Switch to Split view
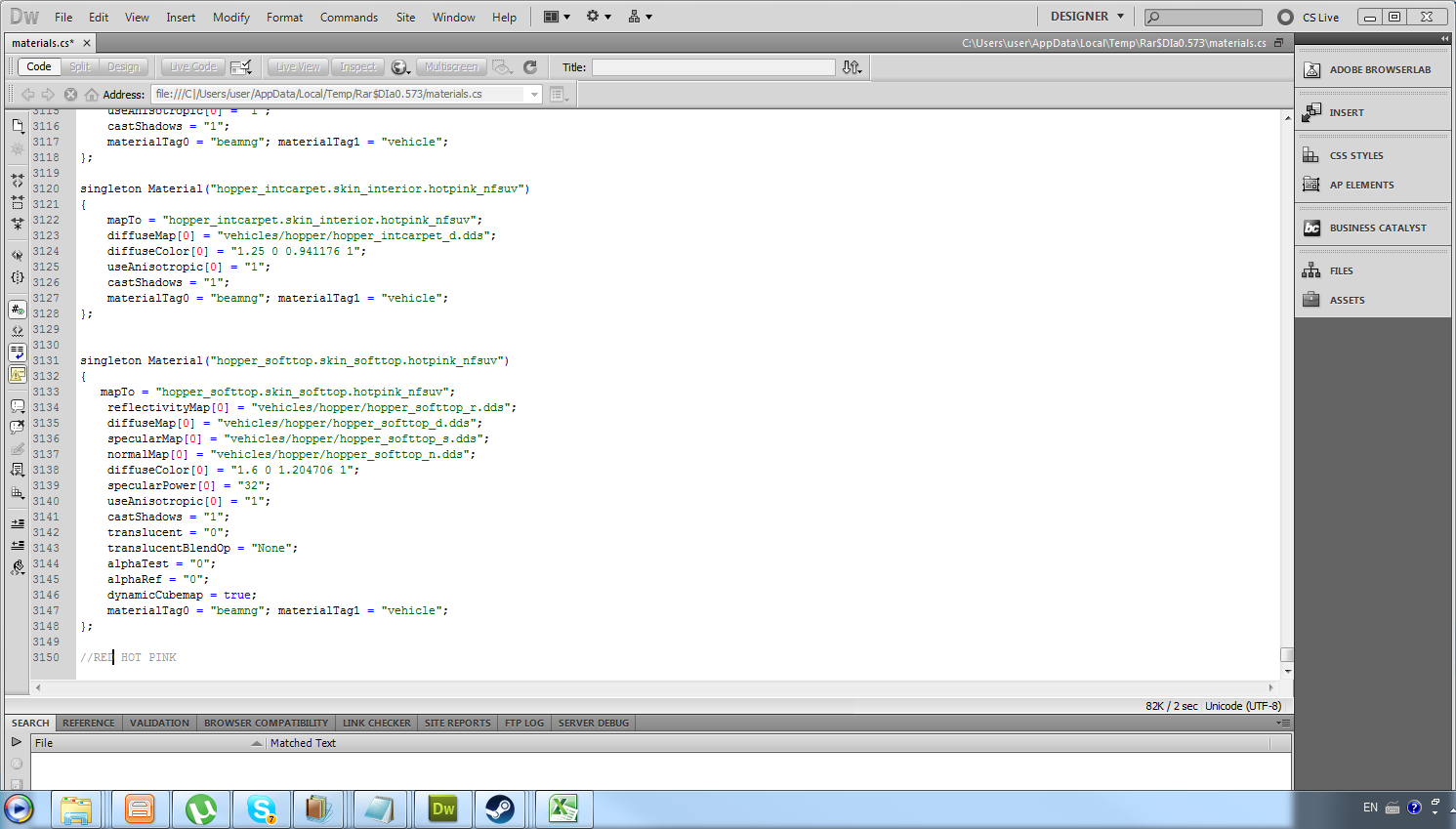 point(80,67)
